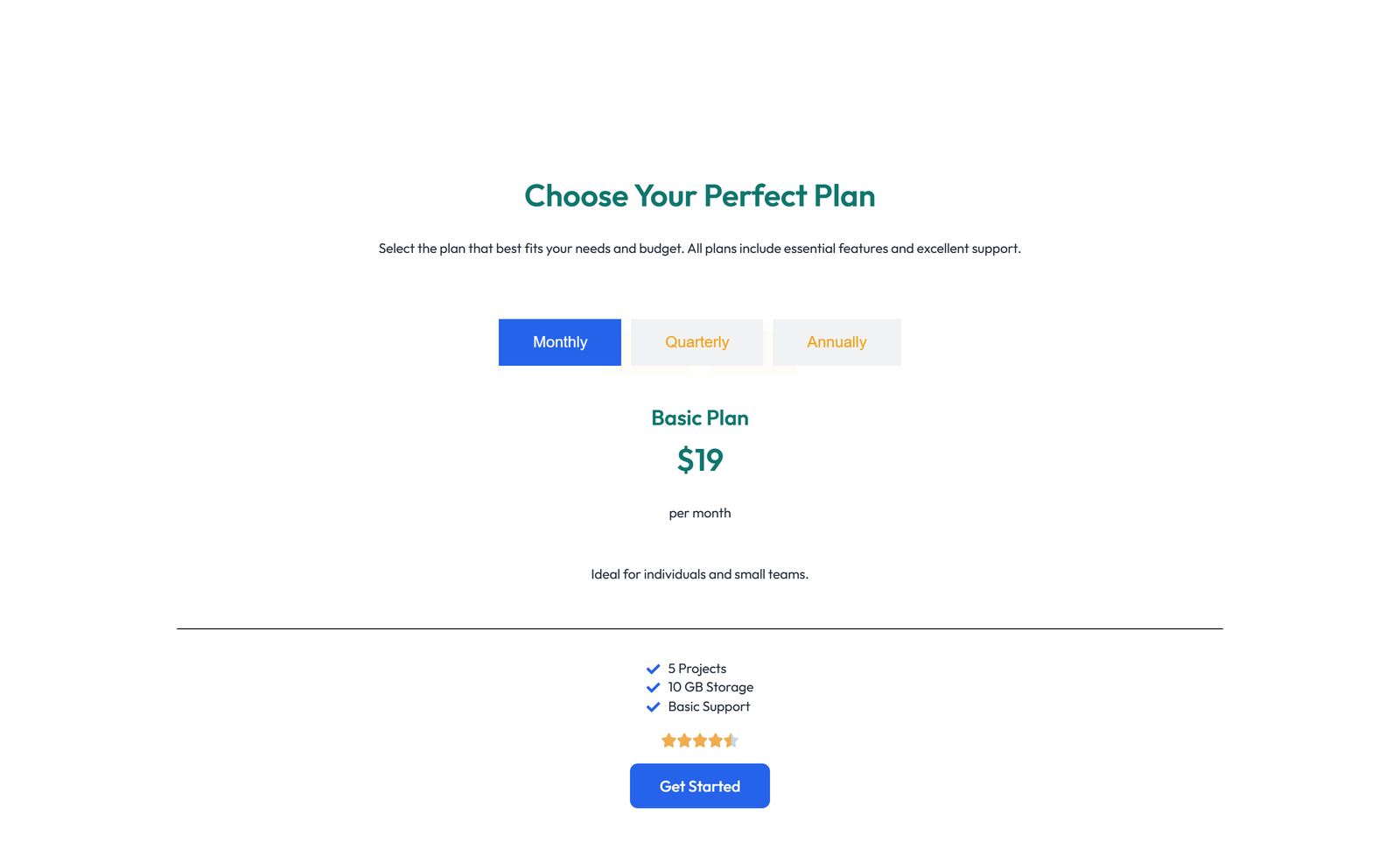Select the second rating star

point(684,740)
